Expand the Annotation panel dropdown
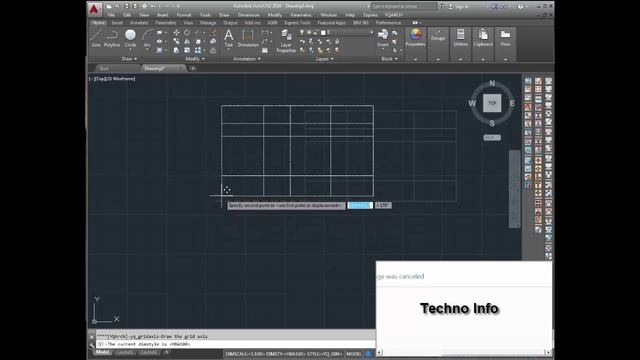The image size is (640, 360). [247, 59]
